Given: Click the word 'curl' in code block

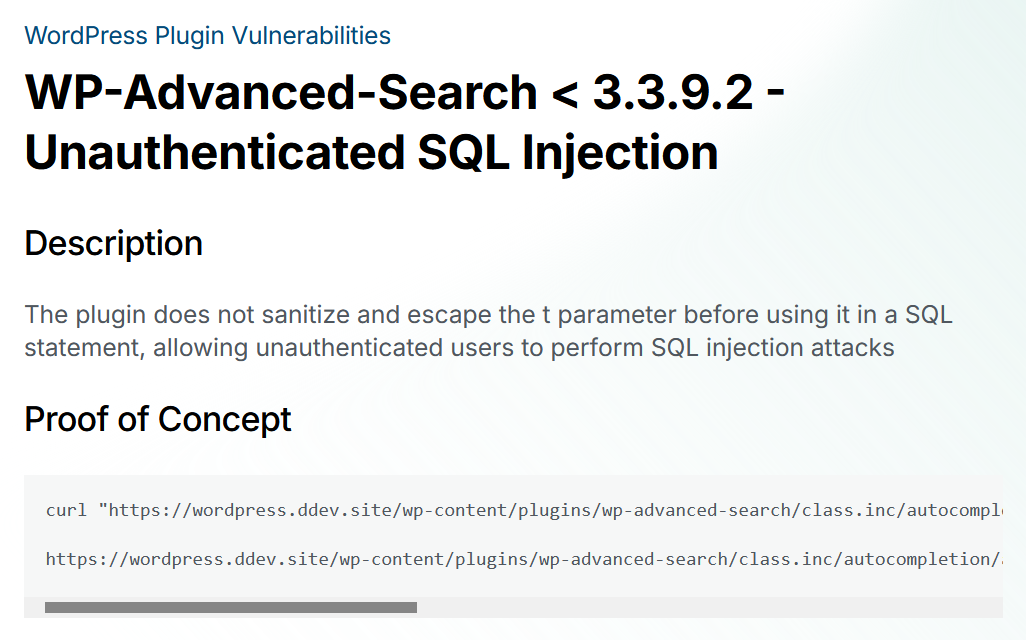Looking at the screenshot, I should (66, 510).
